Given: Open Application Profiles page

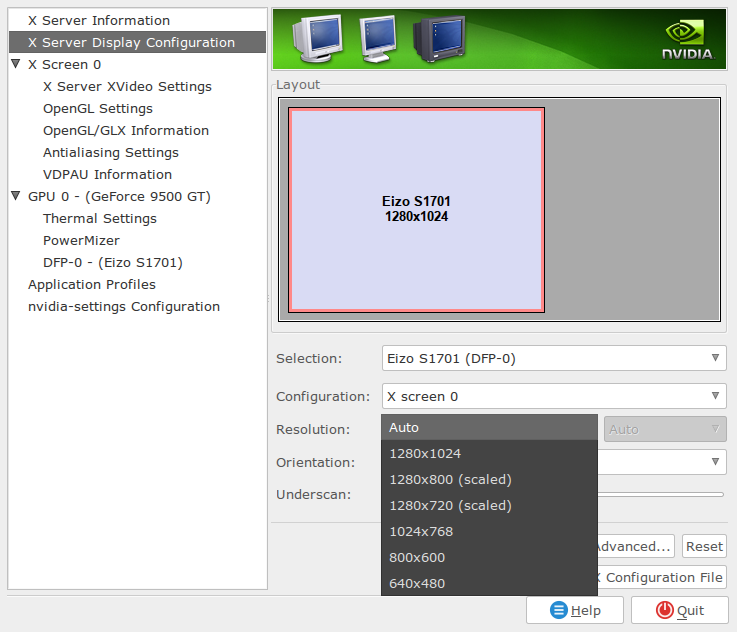Looking at the screenshot, I should [92, 284].
